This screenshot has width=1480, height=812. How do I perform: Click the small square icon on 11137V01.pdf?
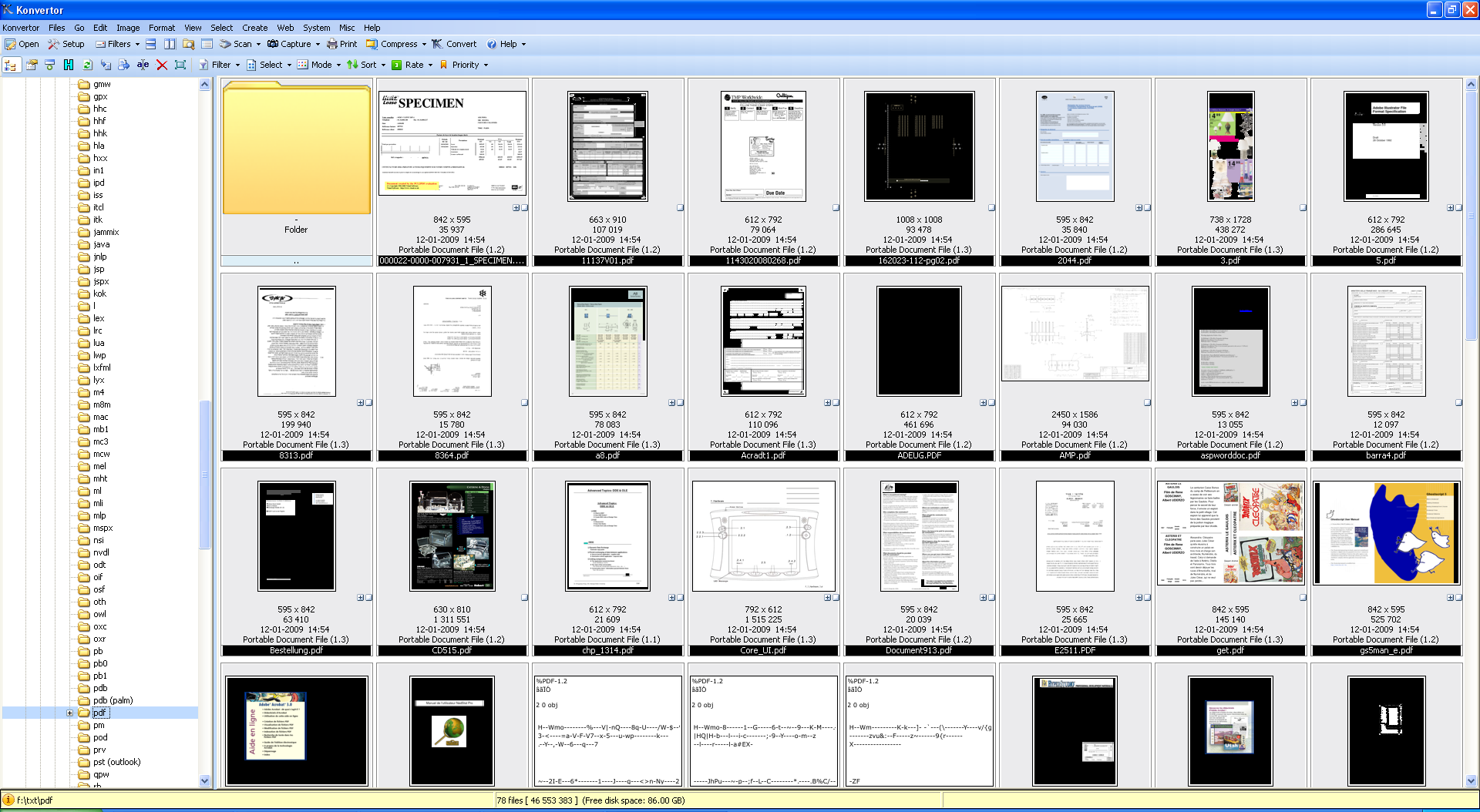point(680,207)
